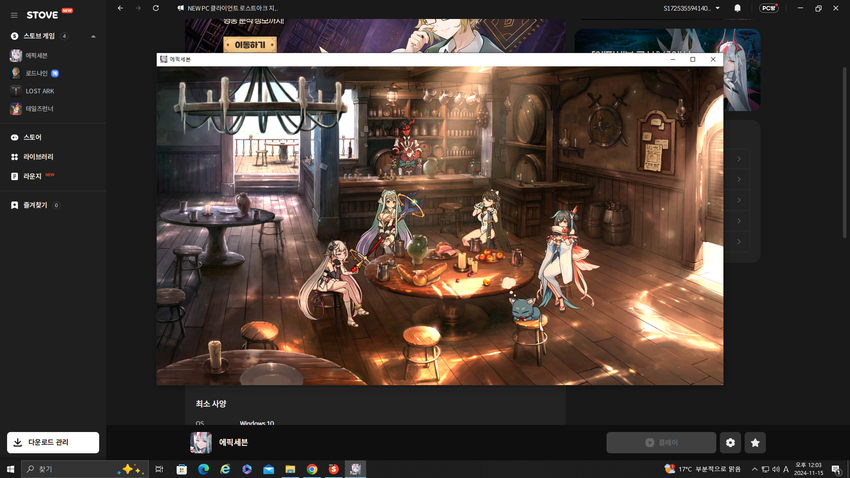This screenshot has width=850, height=478.
Task: Switch to Epic Seven taskbar icon
Action: tap(355, 469)
